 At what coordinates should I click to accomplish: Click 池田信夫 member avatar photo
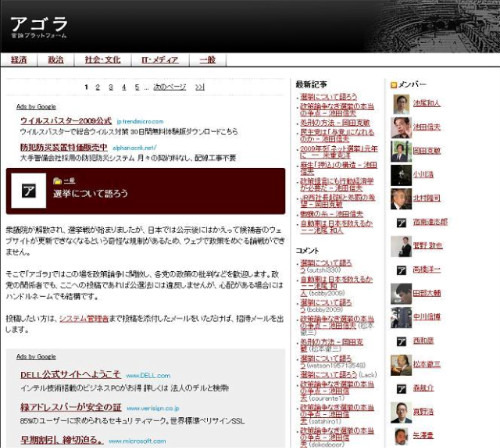tap(401, 127)
